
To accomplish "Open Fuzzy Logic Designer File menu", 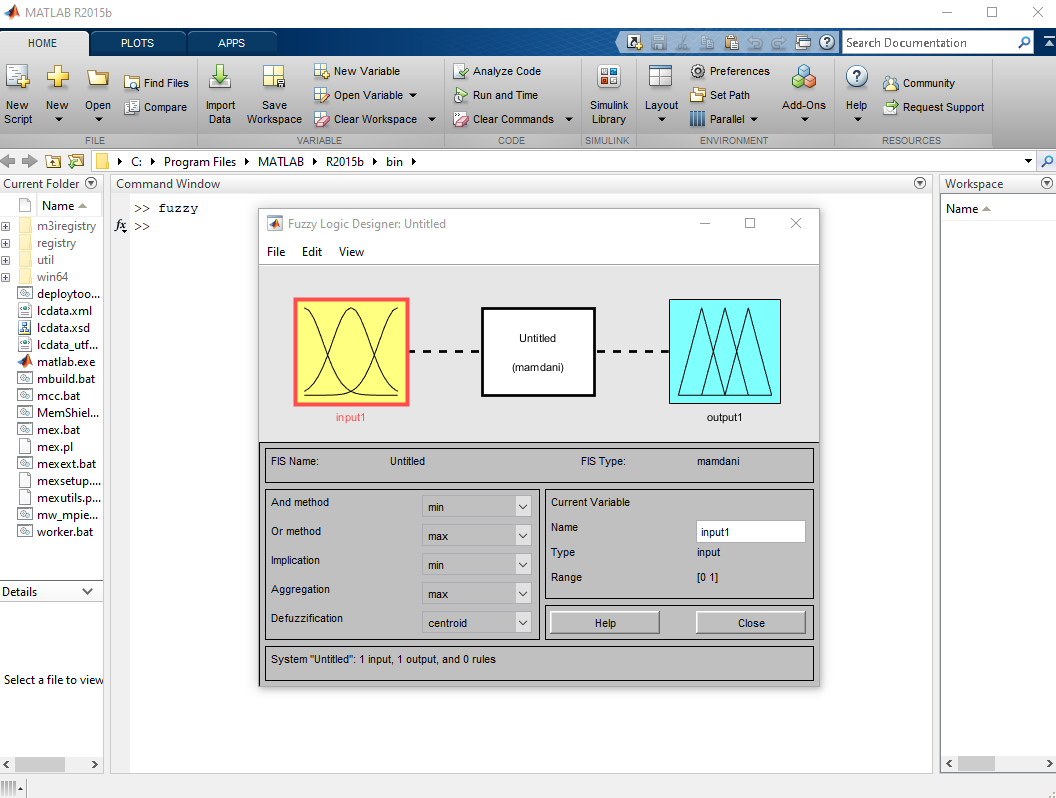I will tap(276, 252).
